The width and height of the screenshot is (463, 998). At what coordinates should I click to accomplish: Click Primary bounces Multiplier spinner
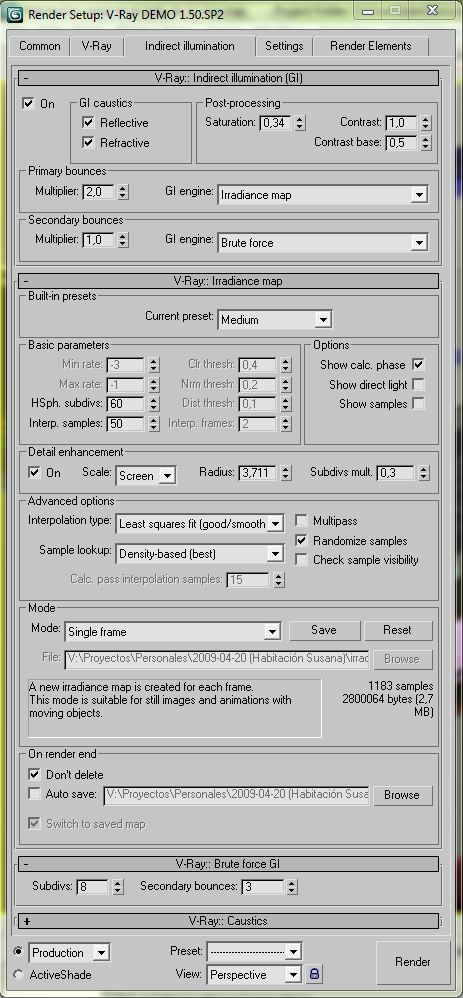123,191
